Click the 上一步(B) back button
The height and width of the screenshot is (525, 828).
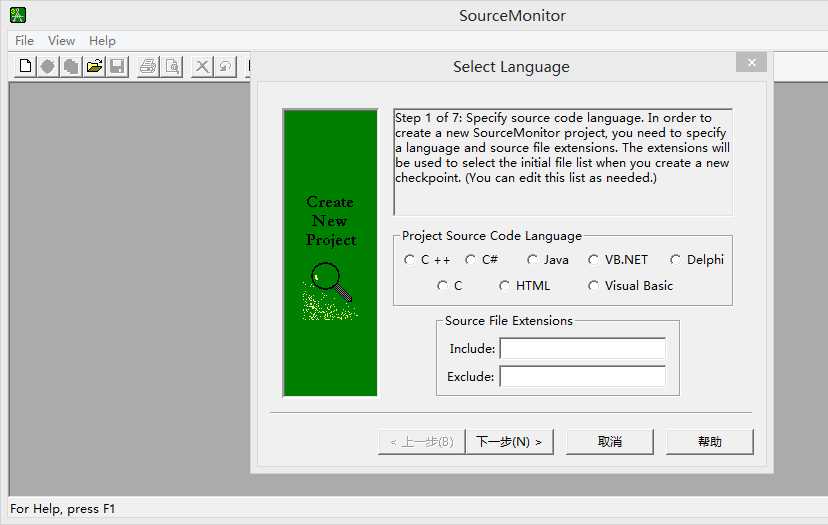[x=421, y=442]
